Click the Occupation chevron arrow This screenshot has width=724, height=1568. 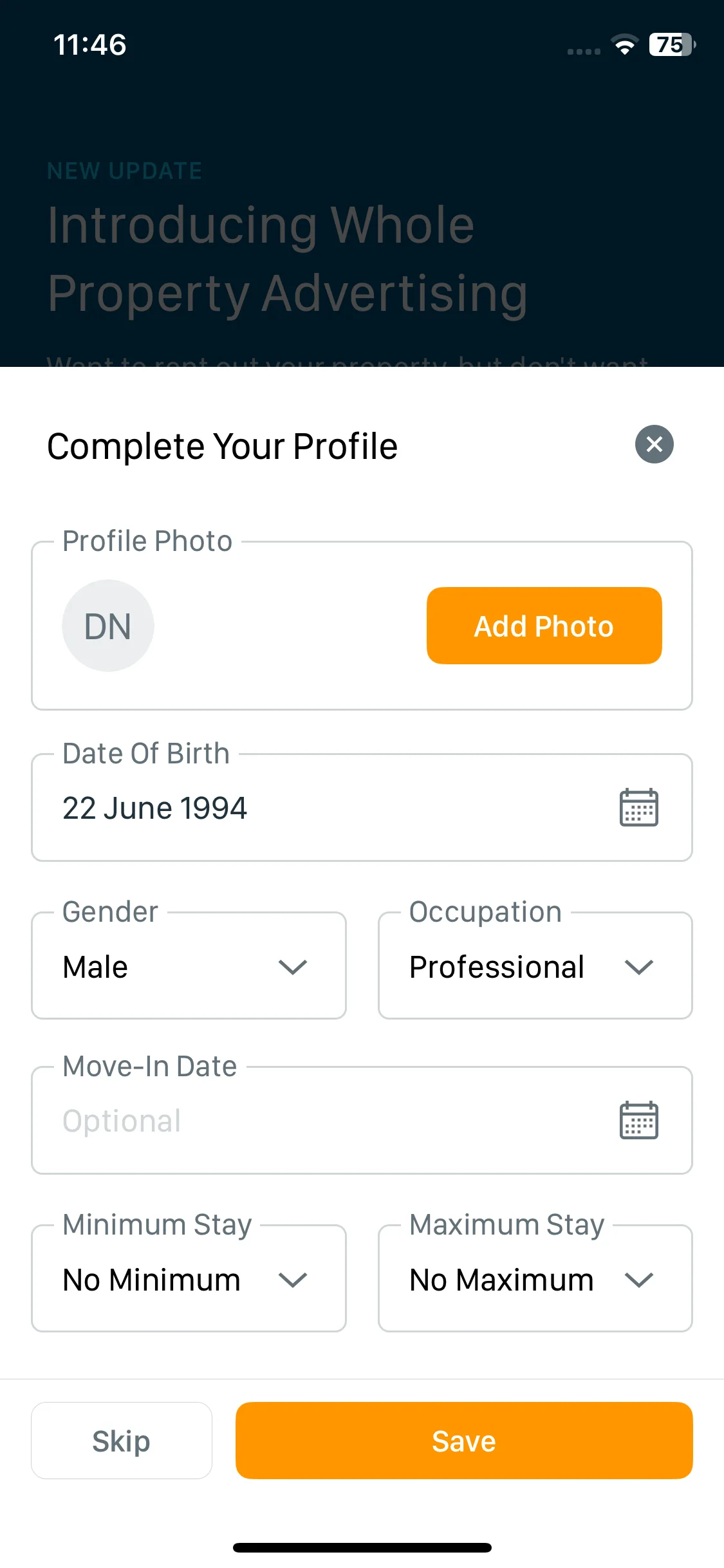coord(639,967)
